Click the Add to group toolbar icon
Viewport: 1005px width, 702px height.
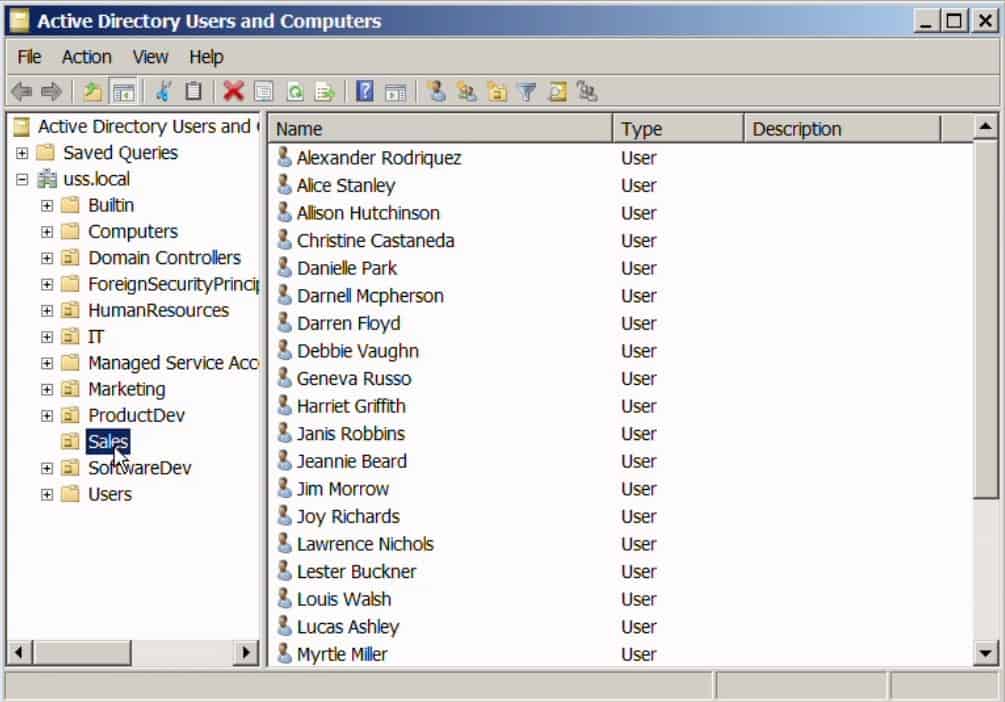point(586,92)
